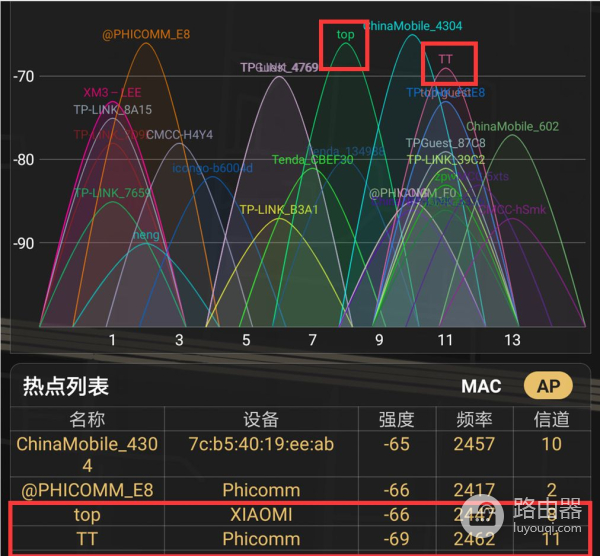Select the MAC address 7c:b5:40:19:ee:ab cell
The height and width of the screenshot is (556, 600).
(261, 443)
